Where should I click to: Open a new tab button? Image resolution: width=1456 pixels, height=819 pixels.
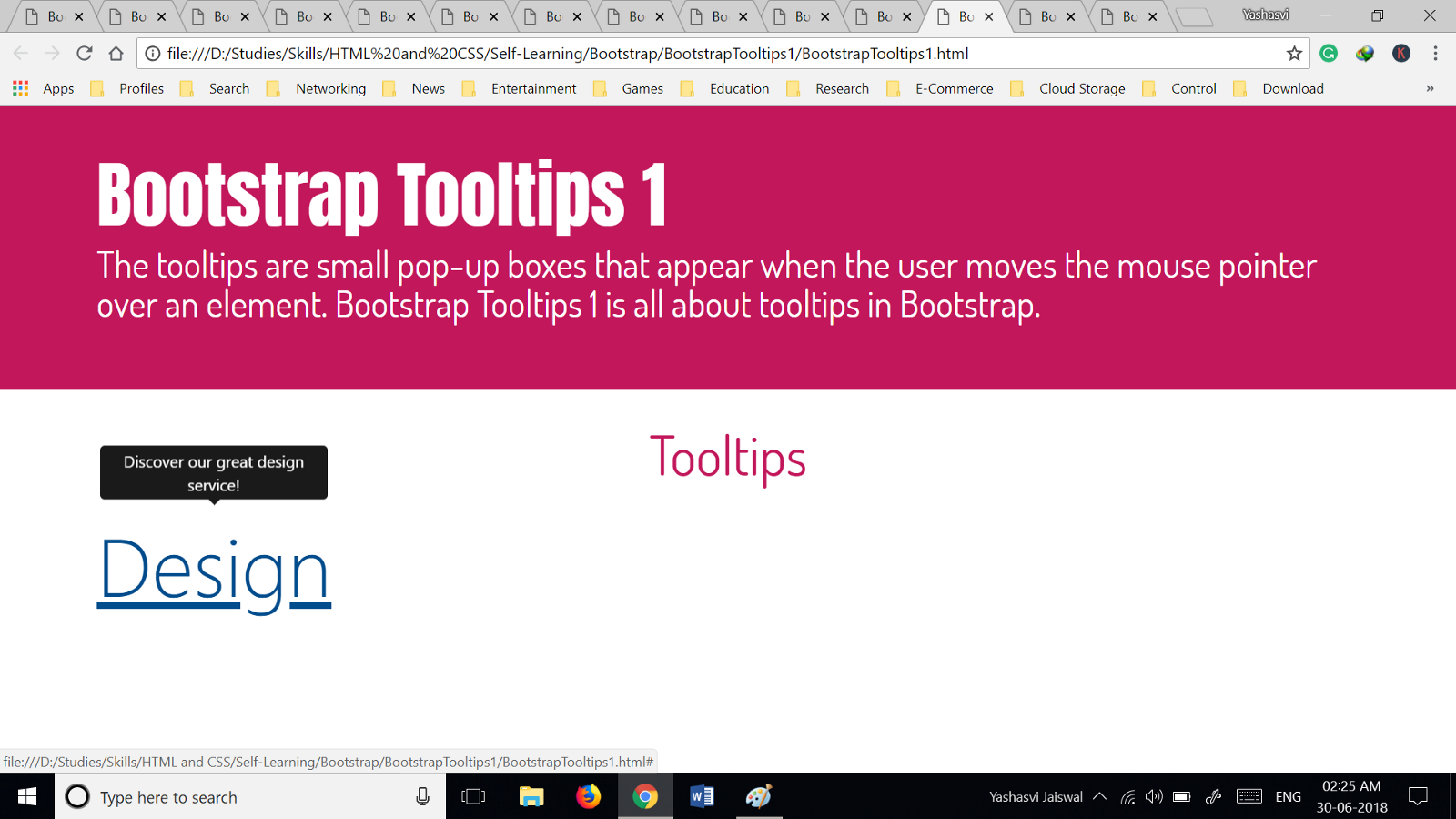coord(1194,17)
